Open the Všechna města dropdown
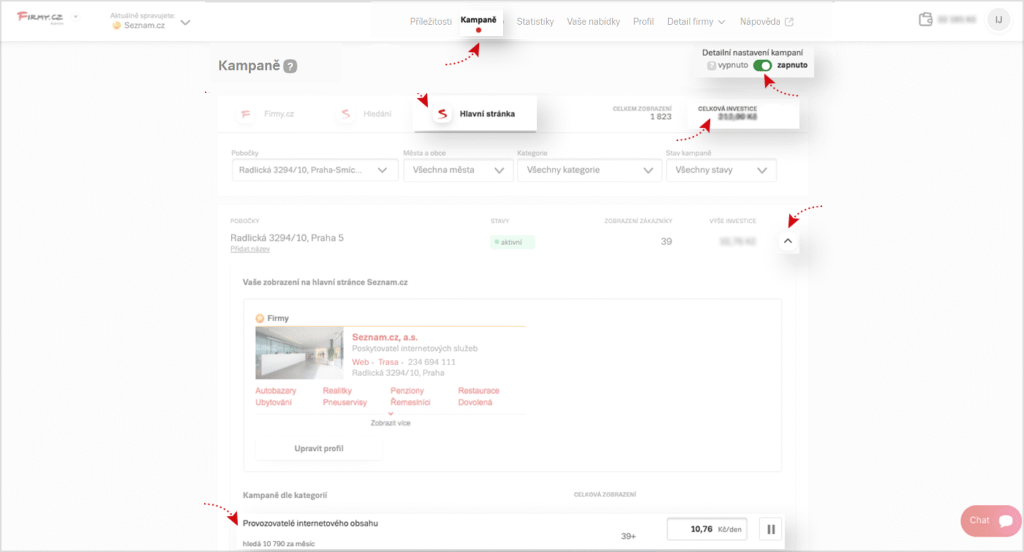 click(458, 170)
